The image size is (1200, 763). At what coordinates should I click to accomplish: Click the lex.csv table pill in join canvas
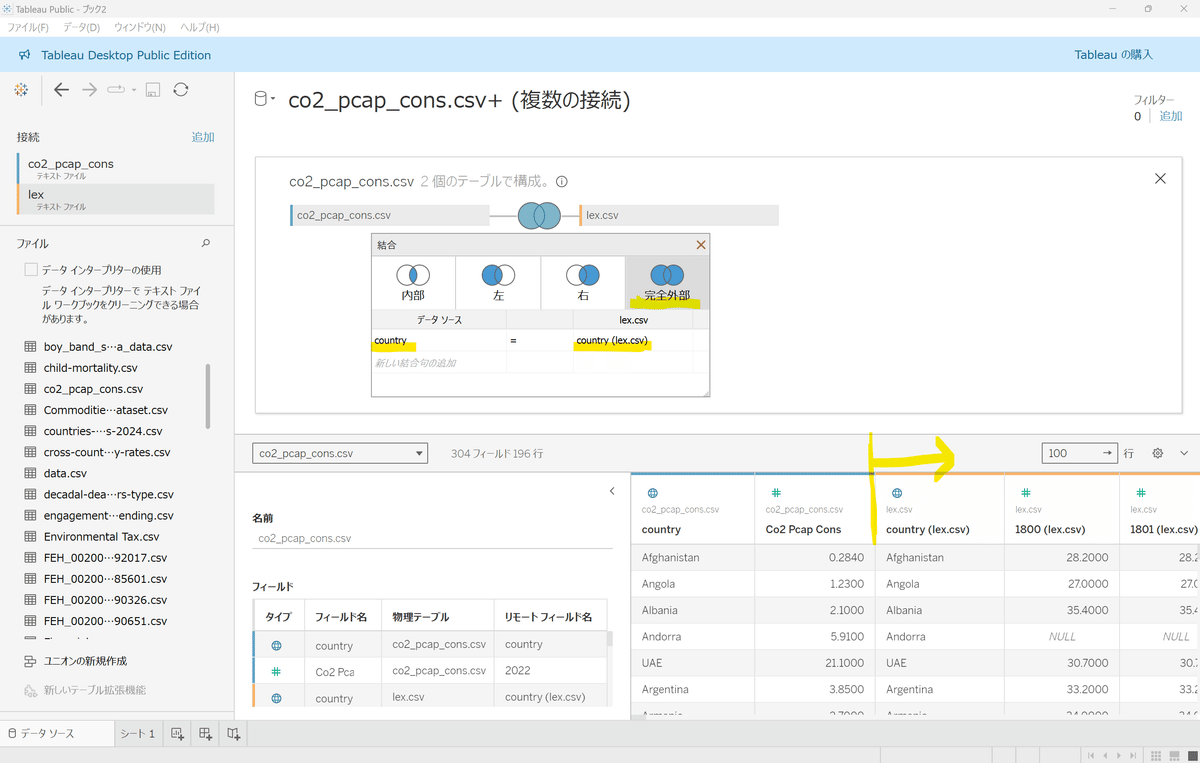tap(679, 215)
